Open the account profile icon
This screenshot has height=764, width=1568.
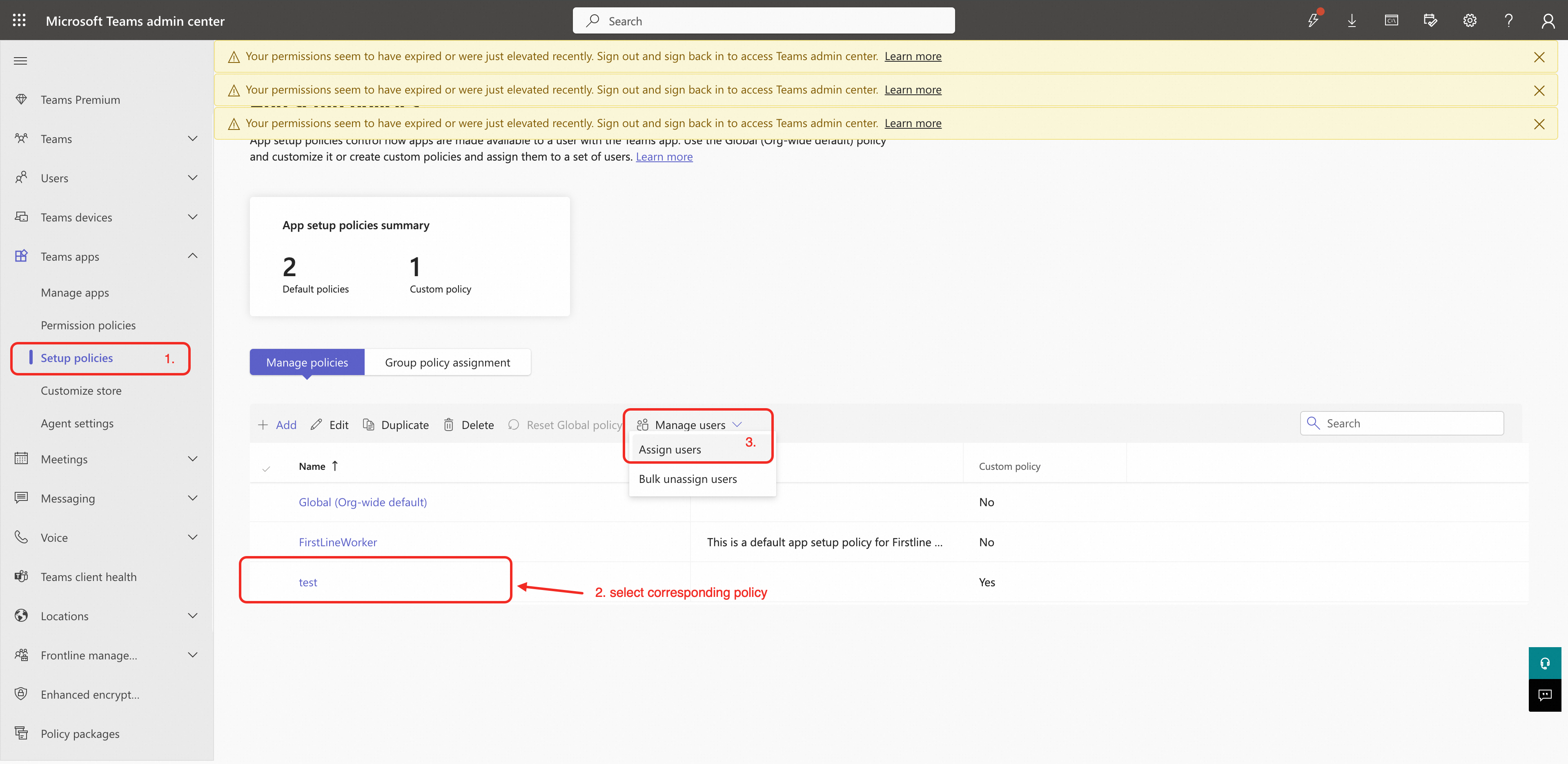(1548, 21)
